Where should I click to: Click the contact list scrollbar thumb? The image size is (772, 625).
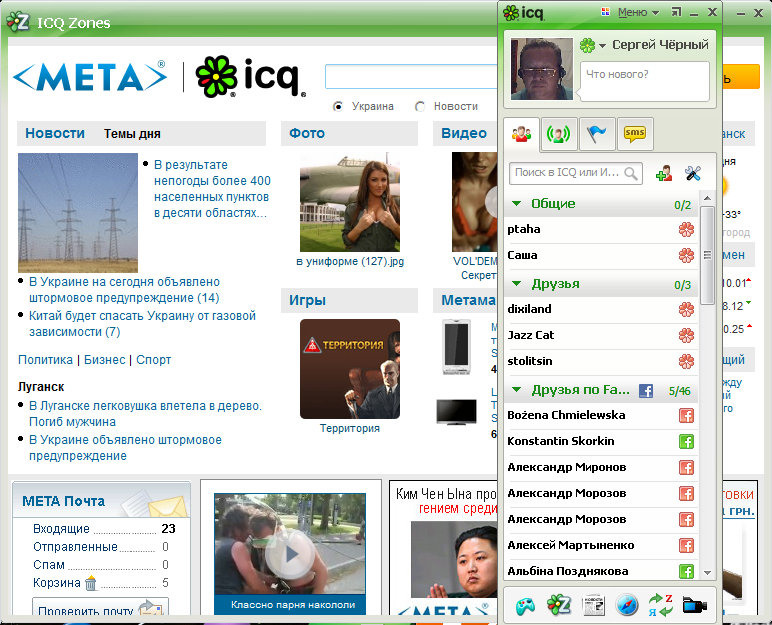(708, 255)
